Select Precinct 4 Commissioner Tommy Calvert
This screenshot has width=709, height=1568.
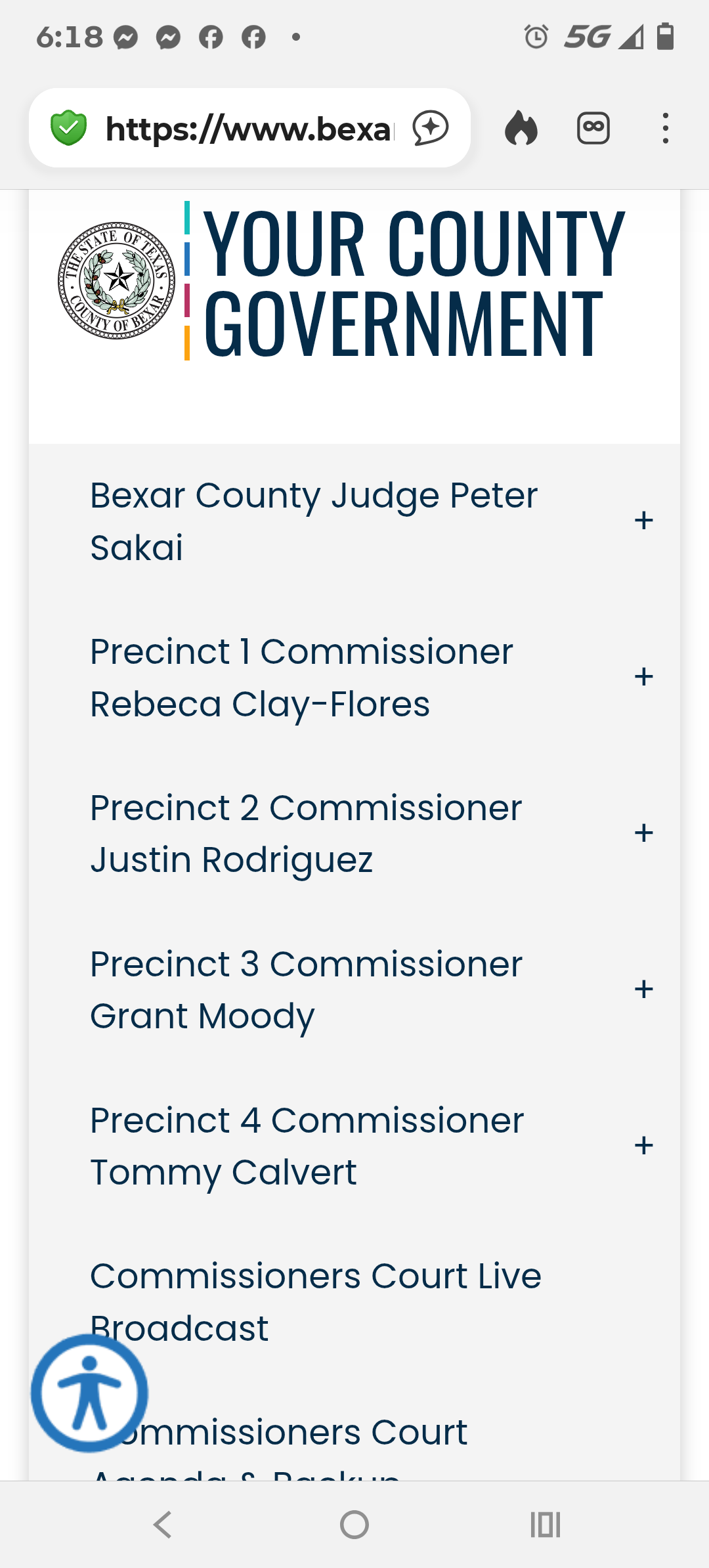tap(307, 1146)
